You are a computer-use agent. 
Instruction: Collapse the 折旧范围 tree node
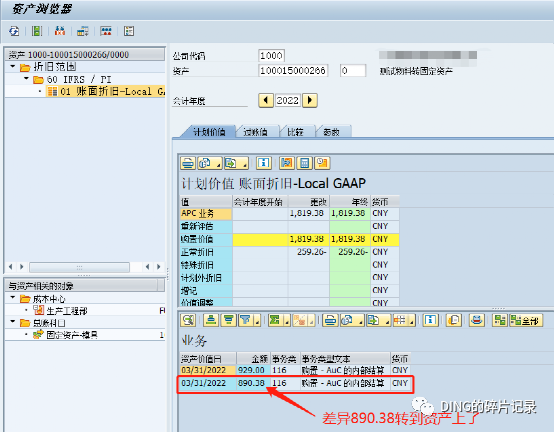(x=13, y=66)
